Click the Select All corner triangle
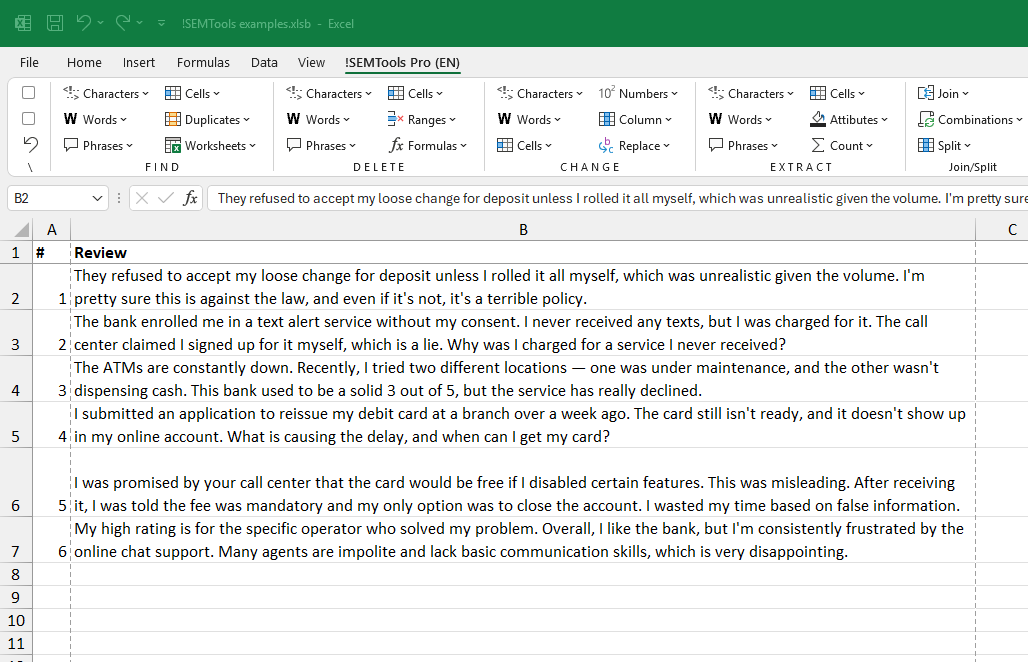 tap(20, 231)
